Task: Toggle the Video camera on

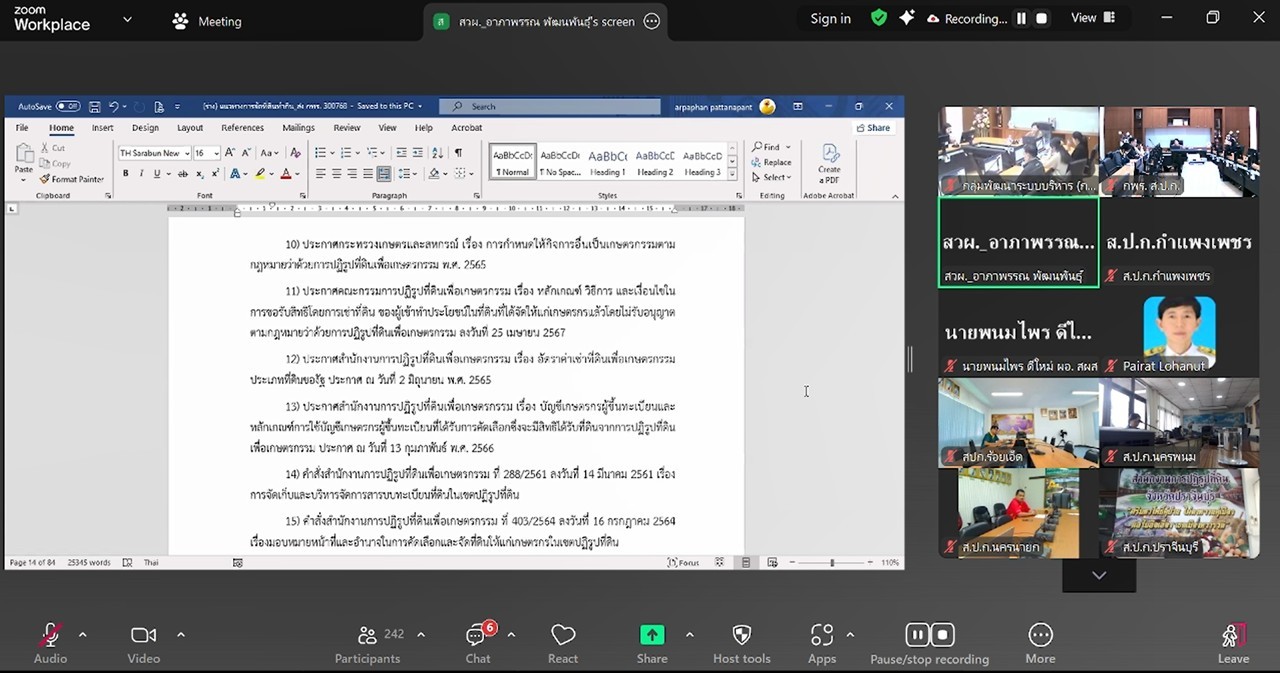Action: point(143,635)
